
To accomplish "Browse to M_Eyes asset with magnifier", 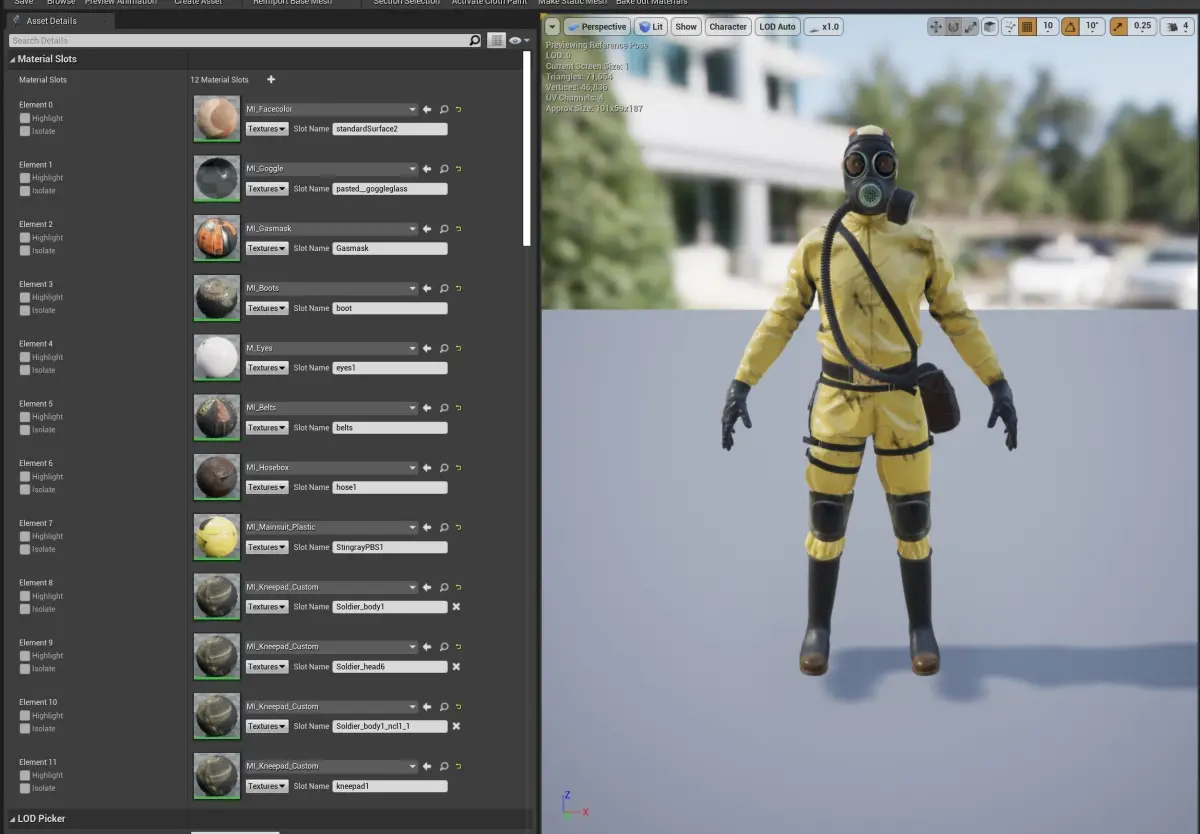I will pos(443,348).
